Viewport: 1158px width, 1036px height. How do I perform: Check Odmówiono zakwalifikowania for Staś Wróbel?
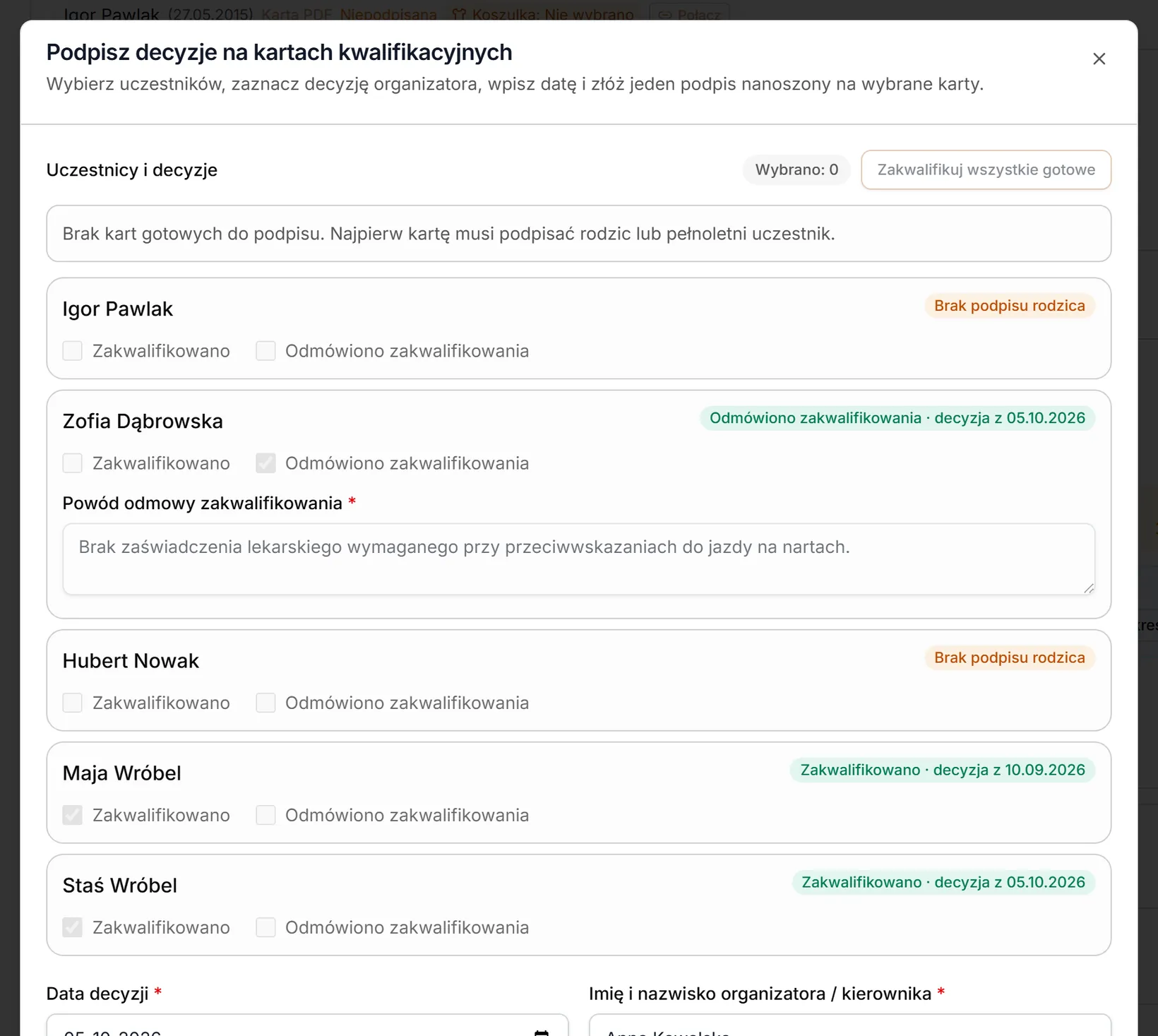265,927
